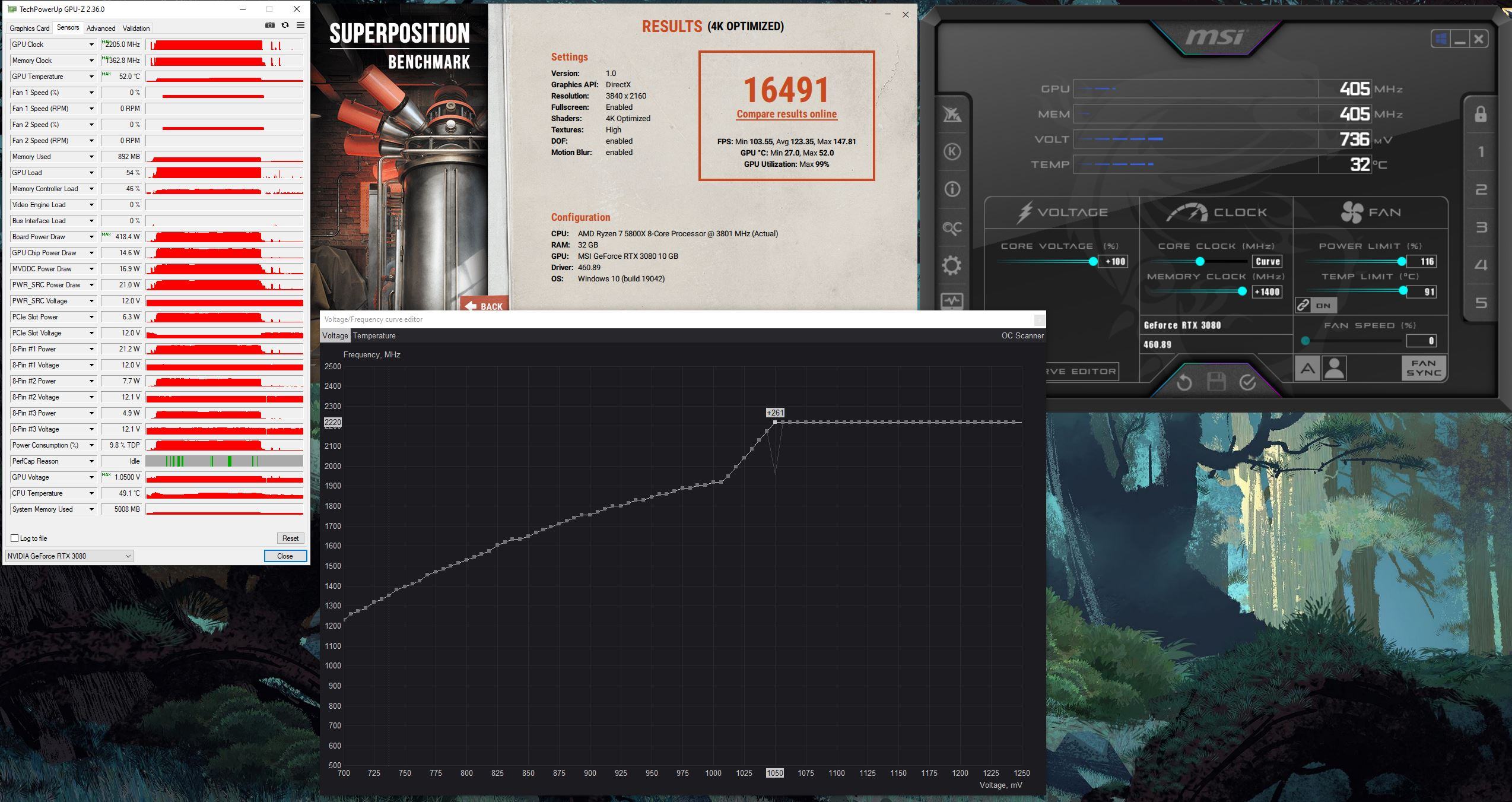Launch OC Scanner icon in Afterburner sidebar
Image resolution: width=1512 pixels, height=802 pixels.
952,228
